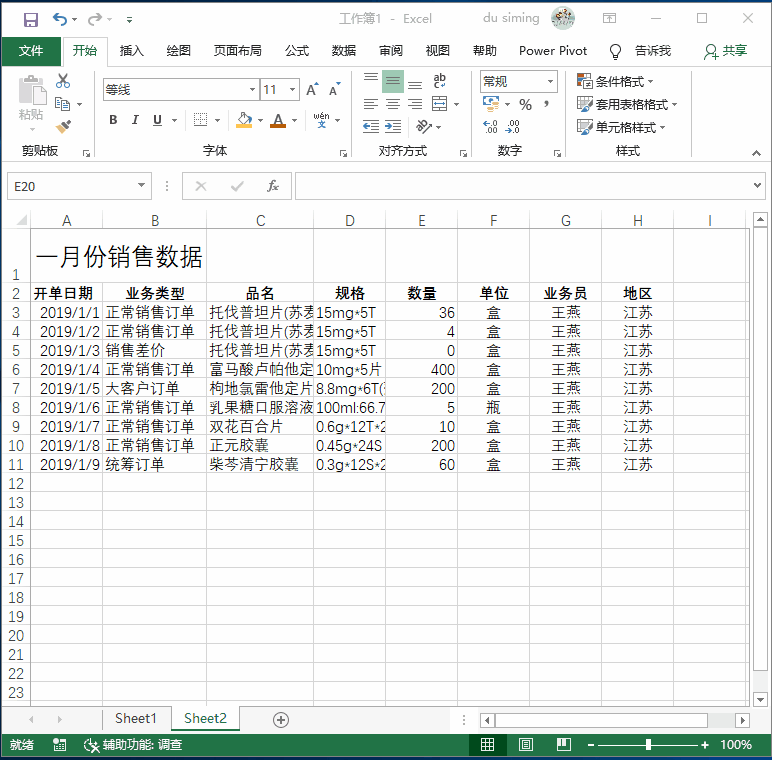Switch to Page Layout view button
The image size is (772, 760).
coord(526,744)
